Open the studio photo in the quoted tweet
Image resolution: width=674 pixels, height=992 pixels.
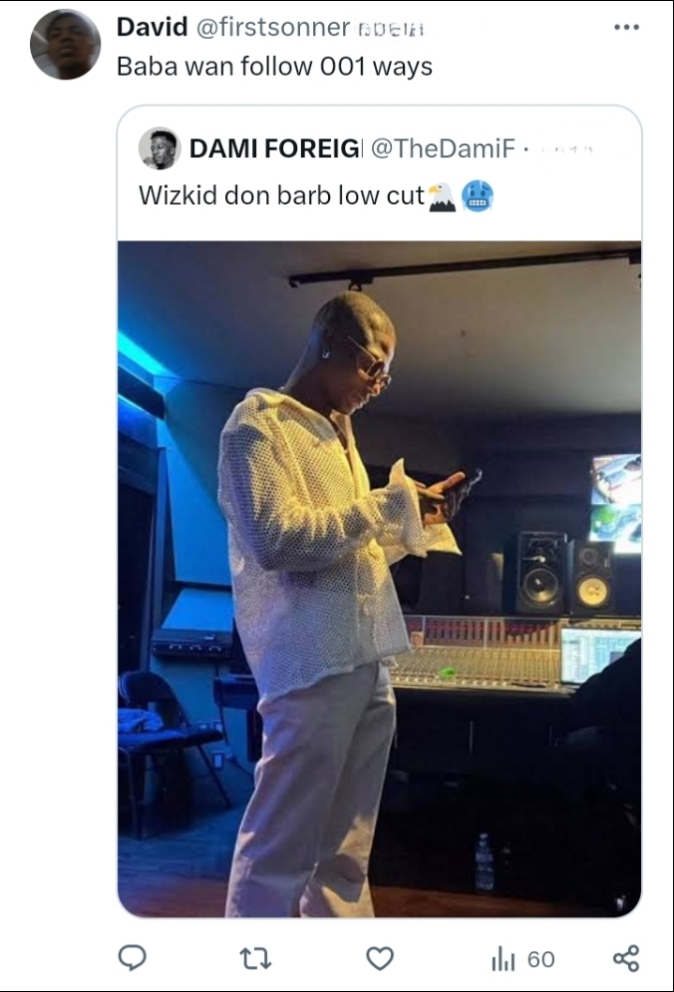(379, 579)
